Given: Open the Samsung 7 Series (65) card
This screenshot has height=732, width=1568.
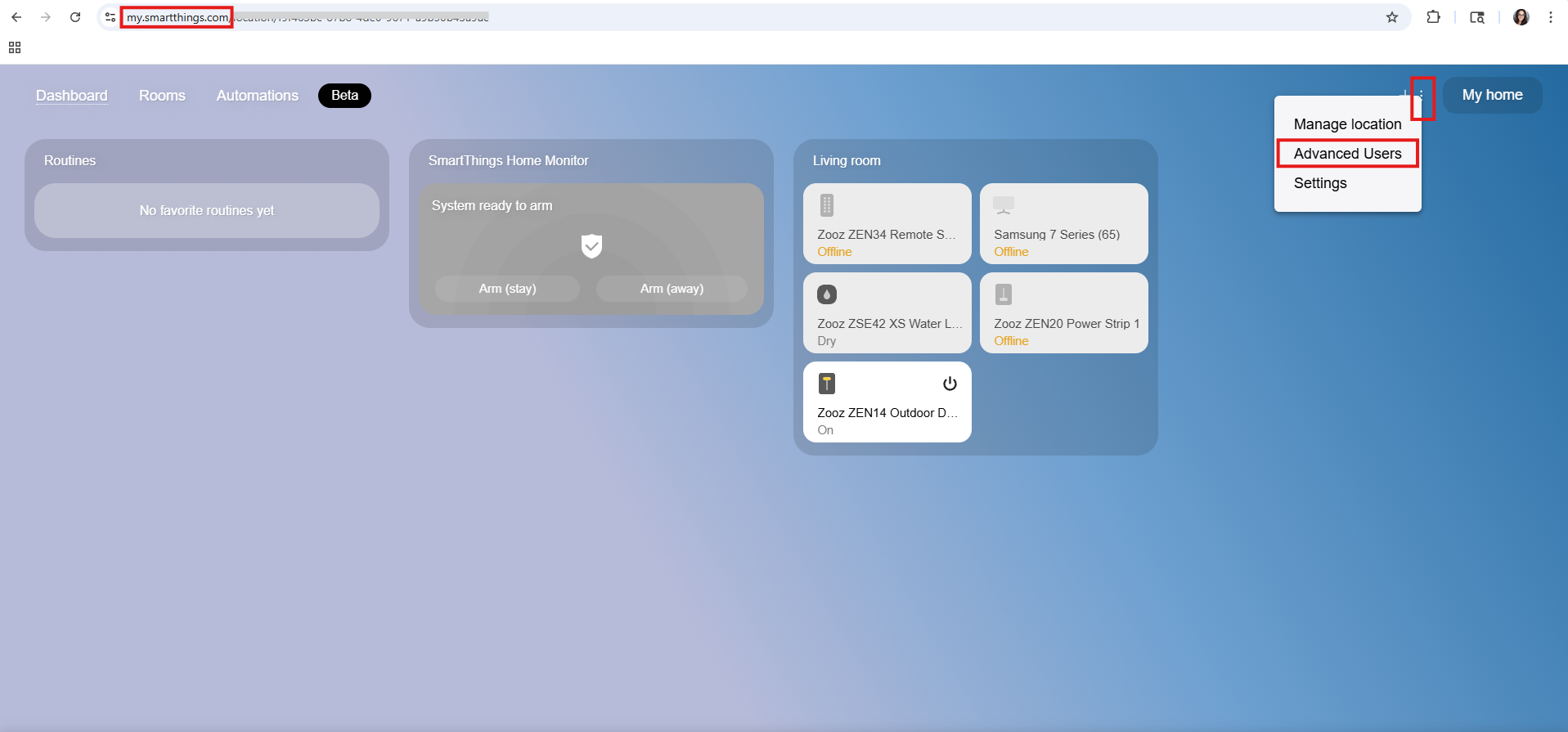Looking at the screenshot, I should click(1064, 223).
